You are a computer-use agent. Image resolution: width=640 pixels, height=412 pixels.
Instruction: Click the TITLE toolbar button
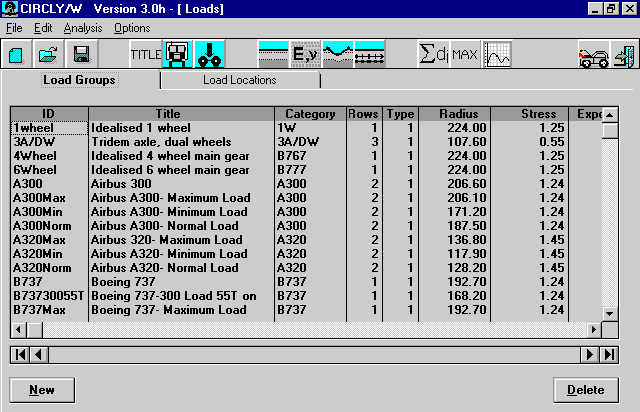(146, 54)
